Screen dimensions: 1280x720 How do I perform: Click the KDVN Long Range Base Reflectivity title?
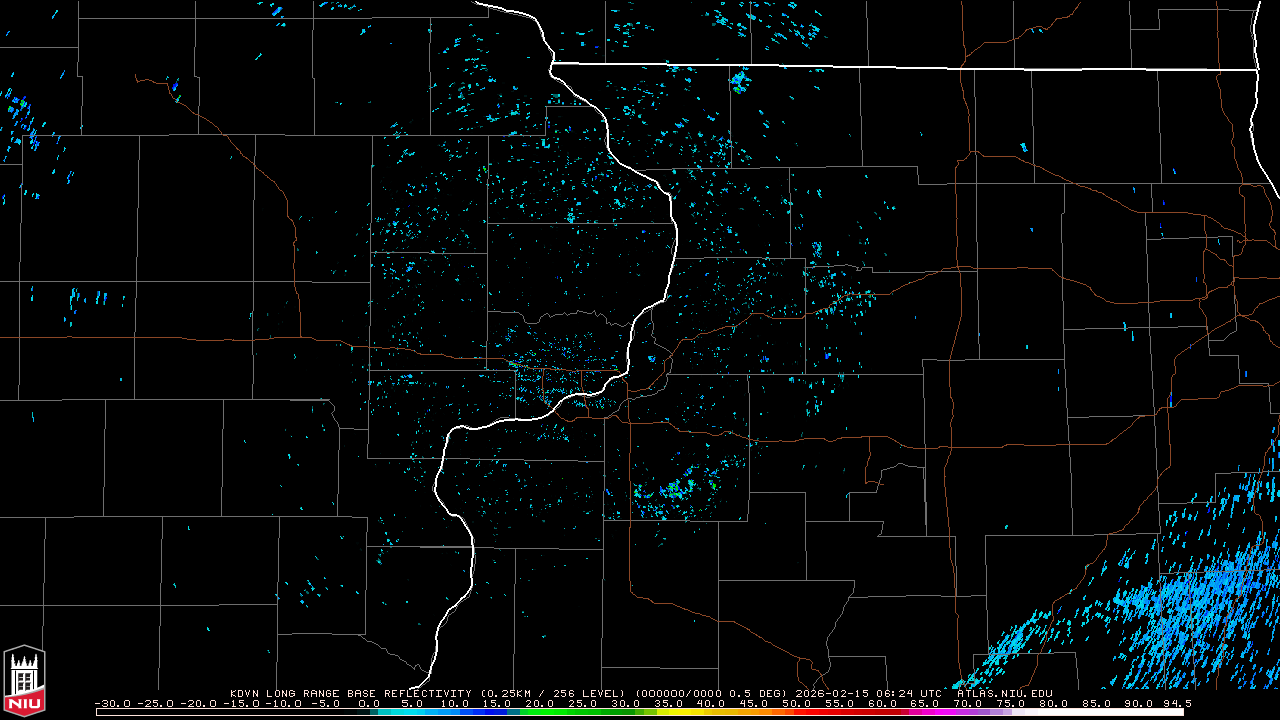pyautogui.click(x=352, y=693)
